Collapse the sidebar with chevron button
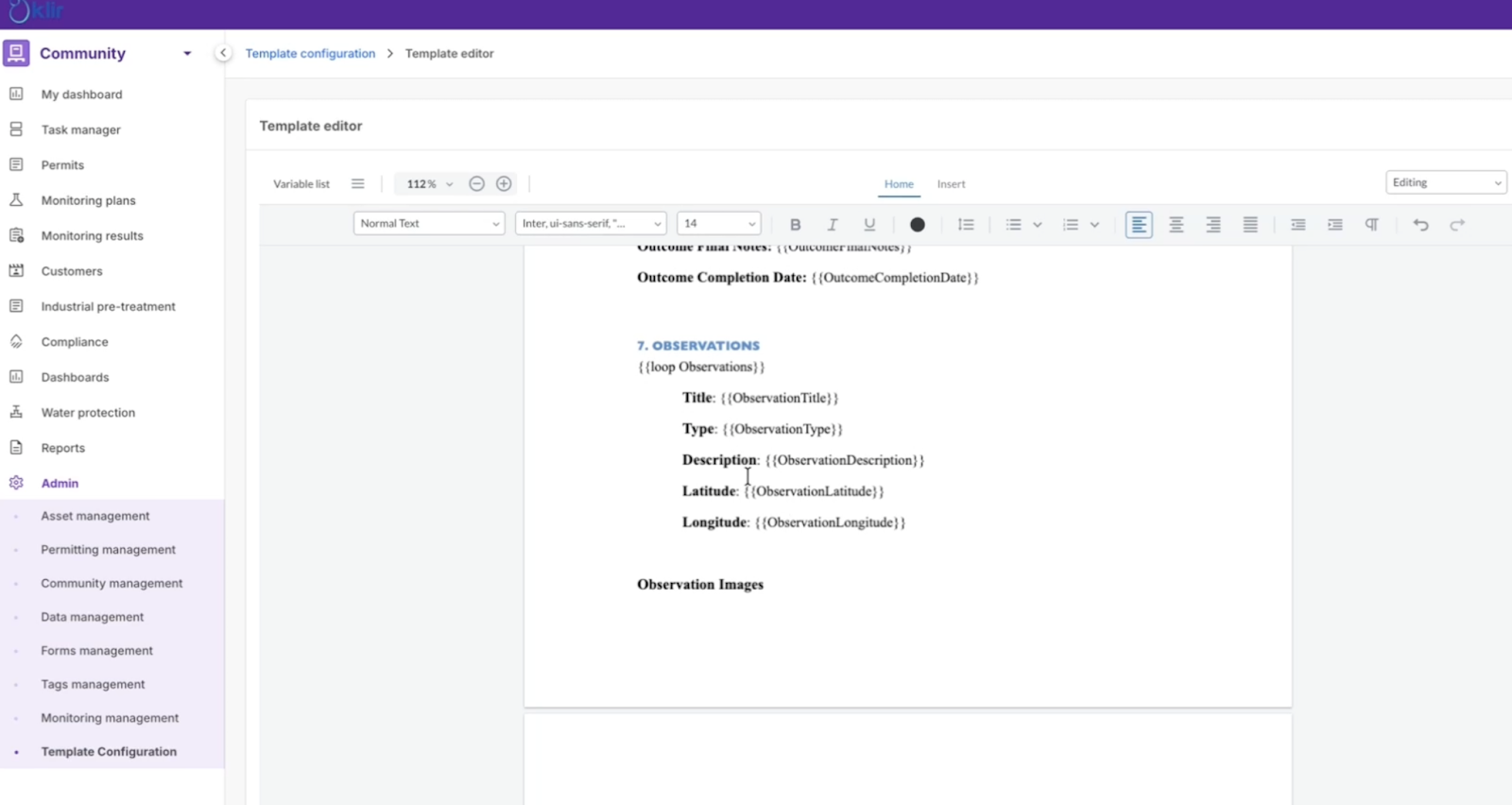The height and width of the screenshot is (805, 1512). coord(223,53)
